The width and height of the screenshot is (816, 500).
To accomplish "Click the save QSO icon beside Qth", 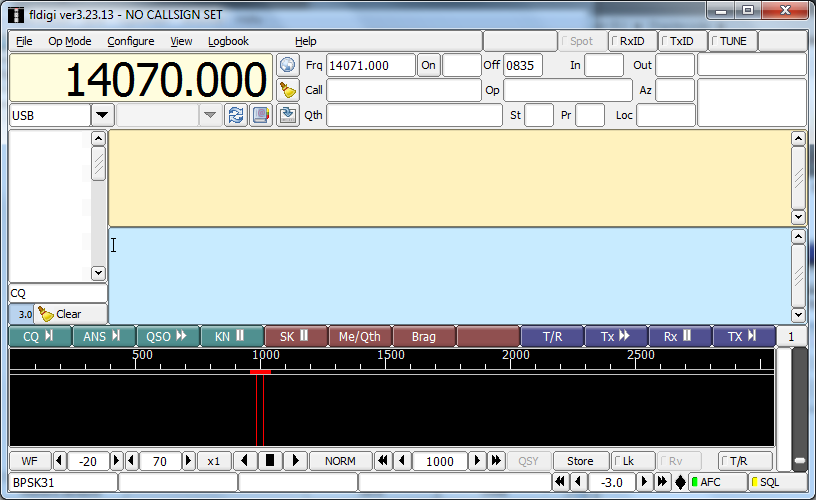I will click(288, 115).
